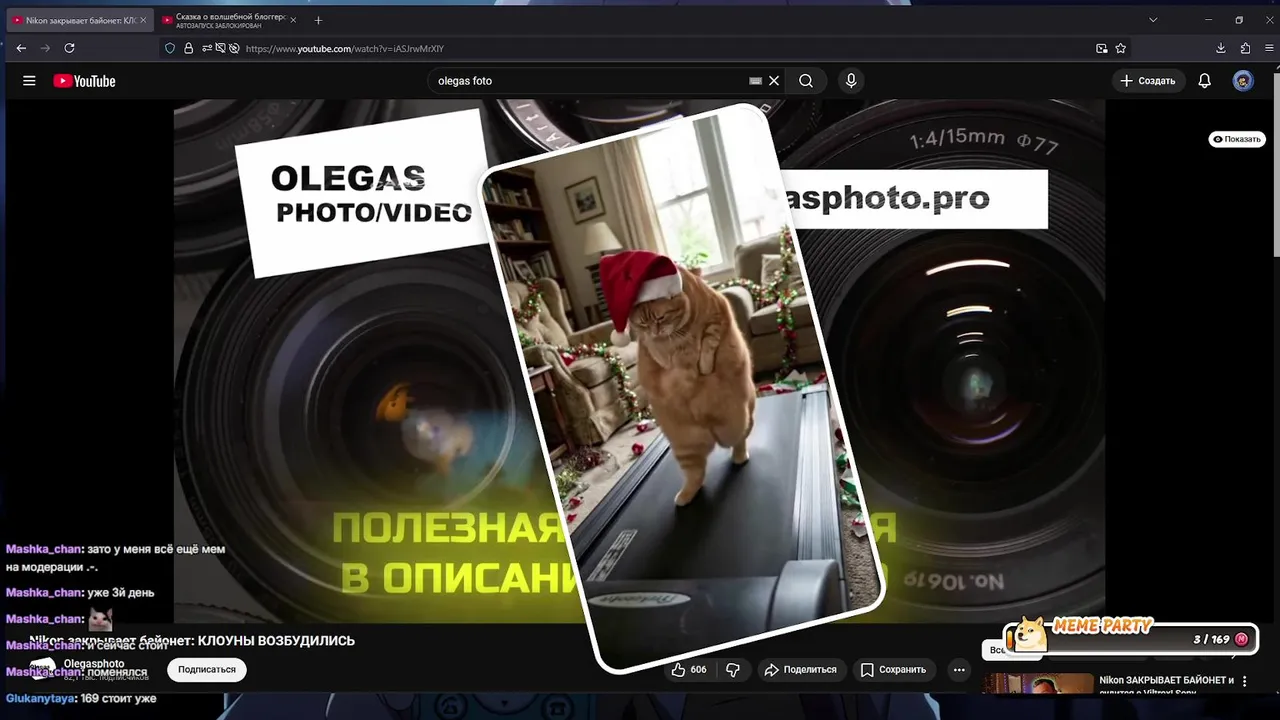The height and width of the screenshot is (720, 1280).
Task: Open more actions three-dot button under video
Action: [x=959, y=670]
